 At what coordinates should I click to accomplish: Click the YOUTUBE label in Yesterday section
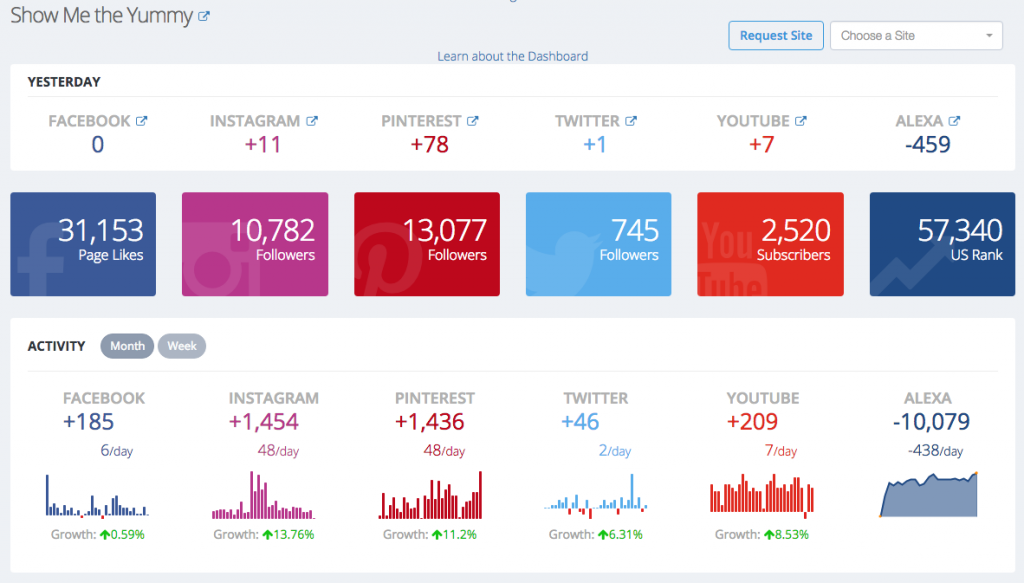pyautogui.click(x=753, y=121)
